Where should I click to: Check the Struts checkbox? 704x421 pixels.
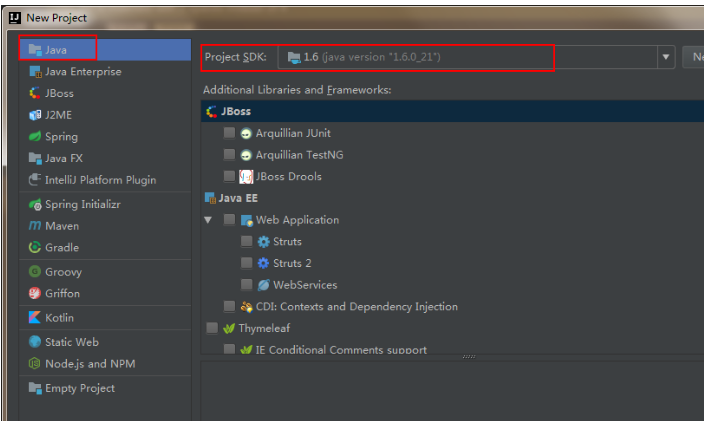[x=246, y=241]
